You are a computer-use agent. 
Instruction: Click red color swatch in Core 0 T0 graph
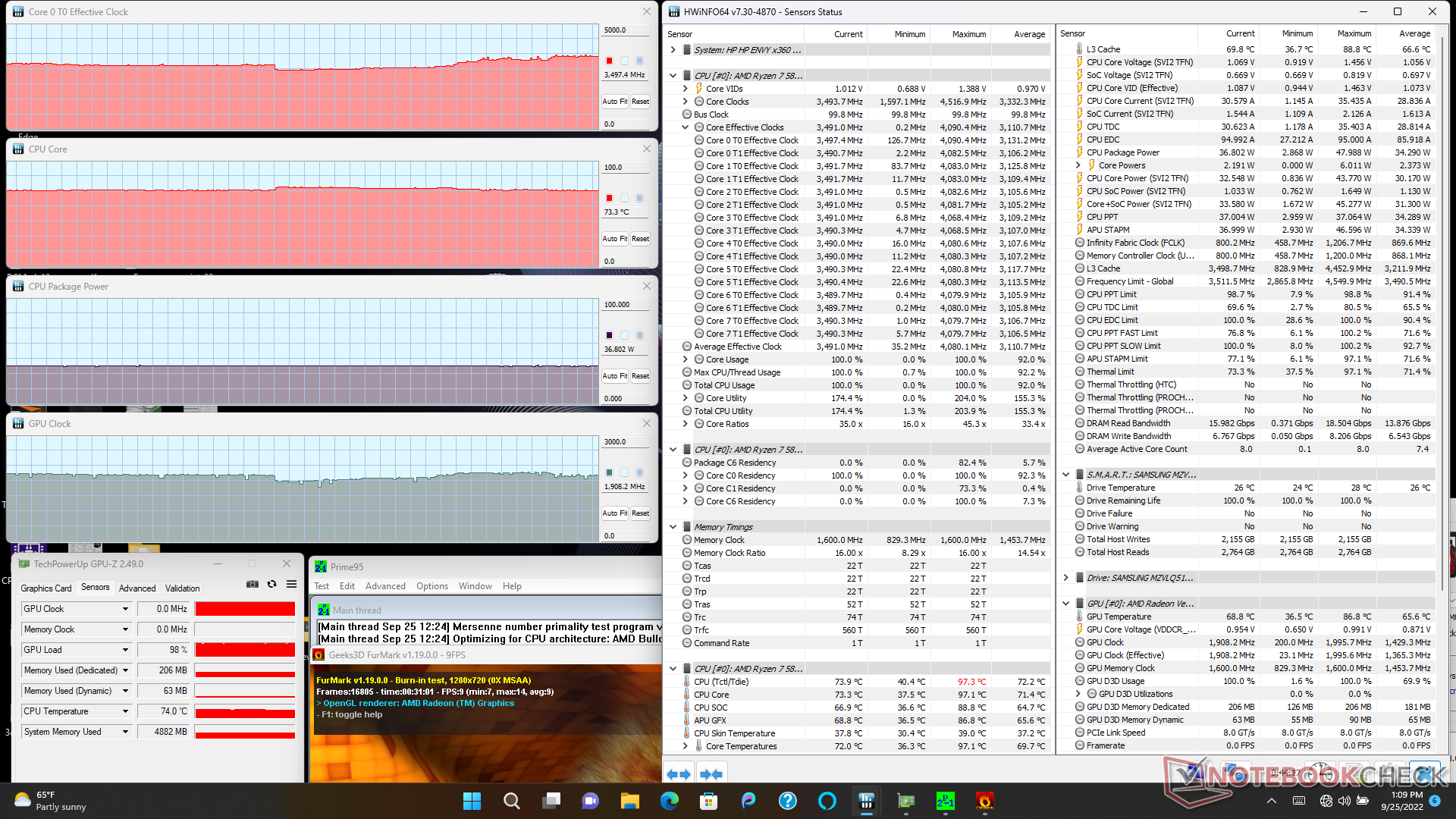click(x=609, y=61)
